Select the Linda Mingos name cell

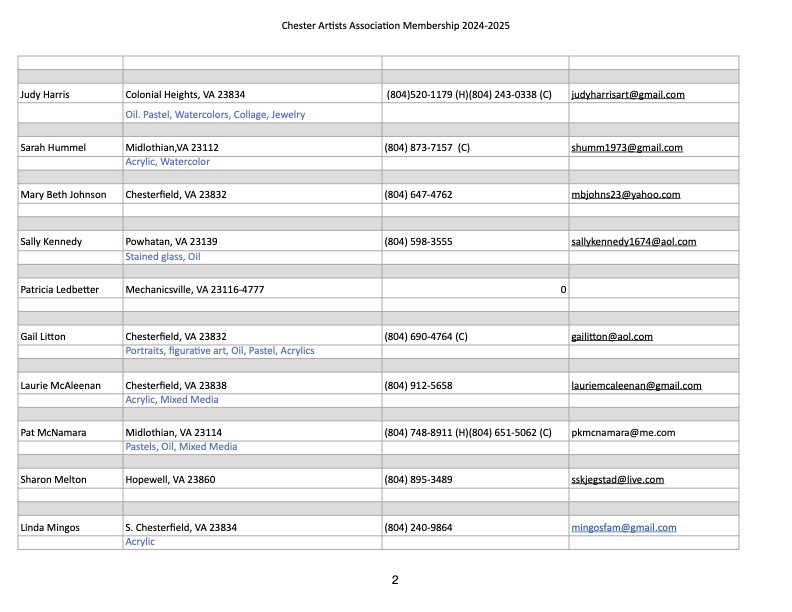tap(48, 528)
